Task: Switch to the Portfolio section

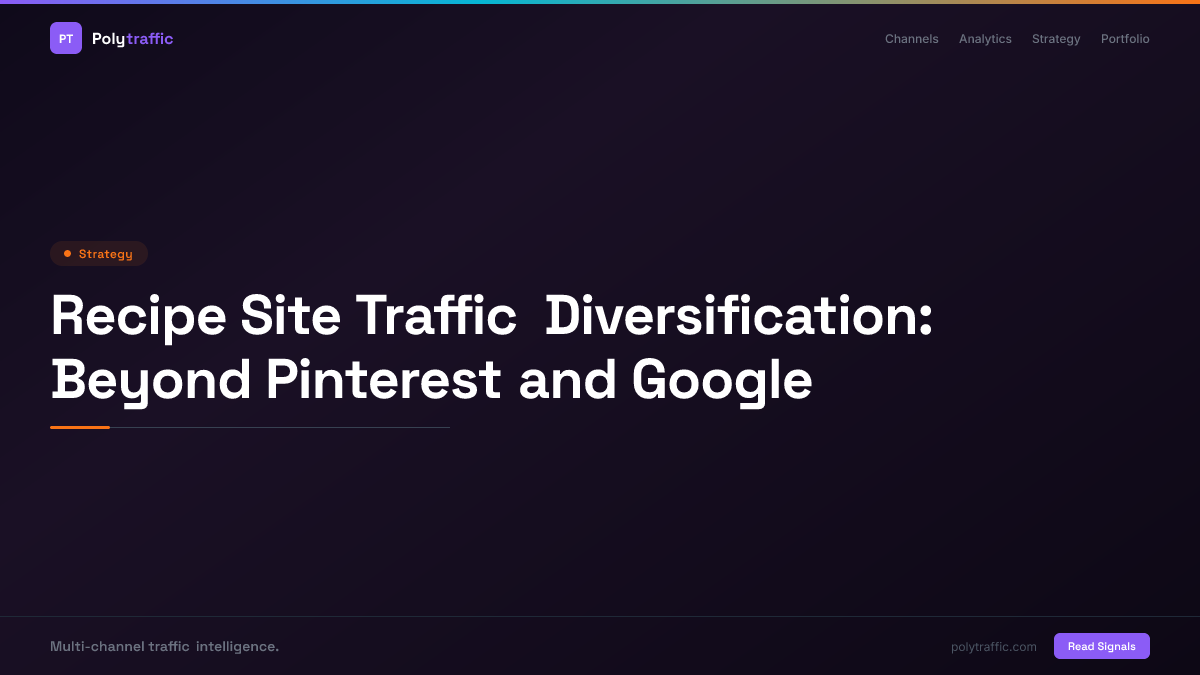Action: (1125, 39)
